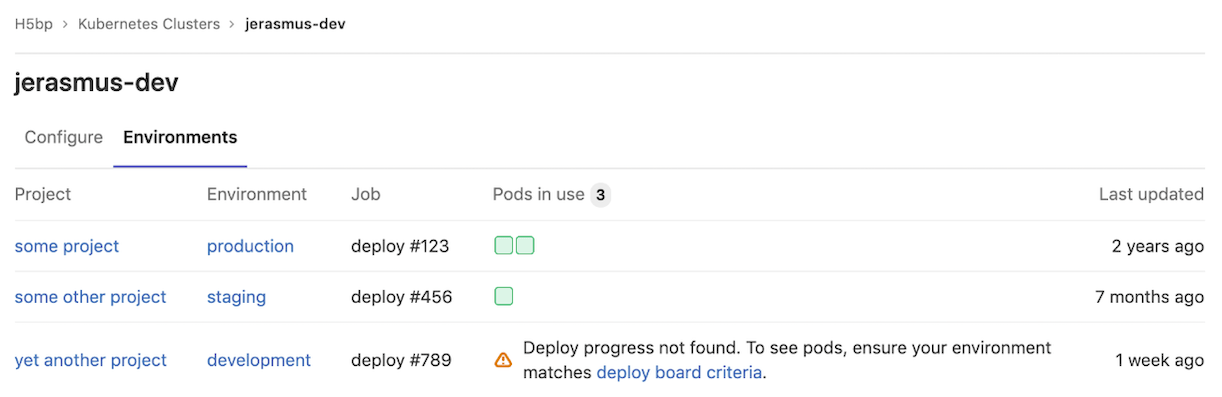Click the Last updated column header

(x=1151, y=194)
